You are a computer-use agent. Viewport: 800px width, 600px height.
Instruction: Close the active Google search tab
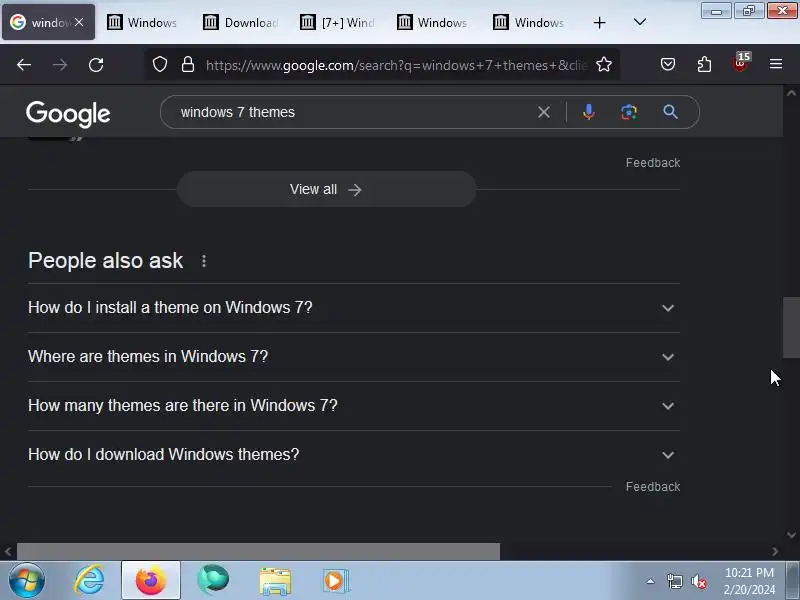pyautogui.click(x=79, y=22)
